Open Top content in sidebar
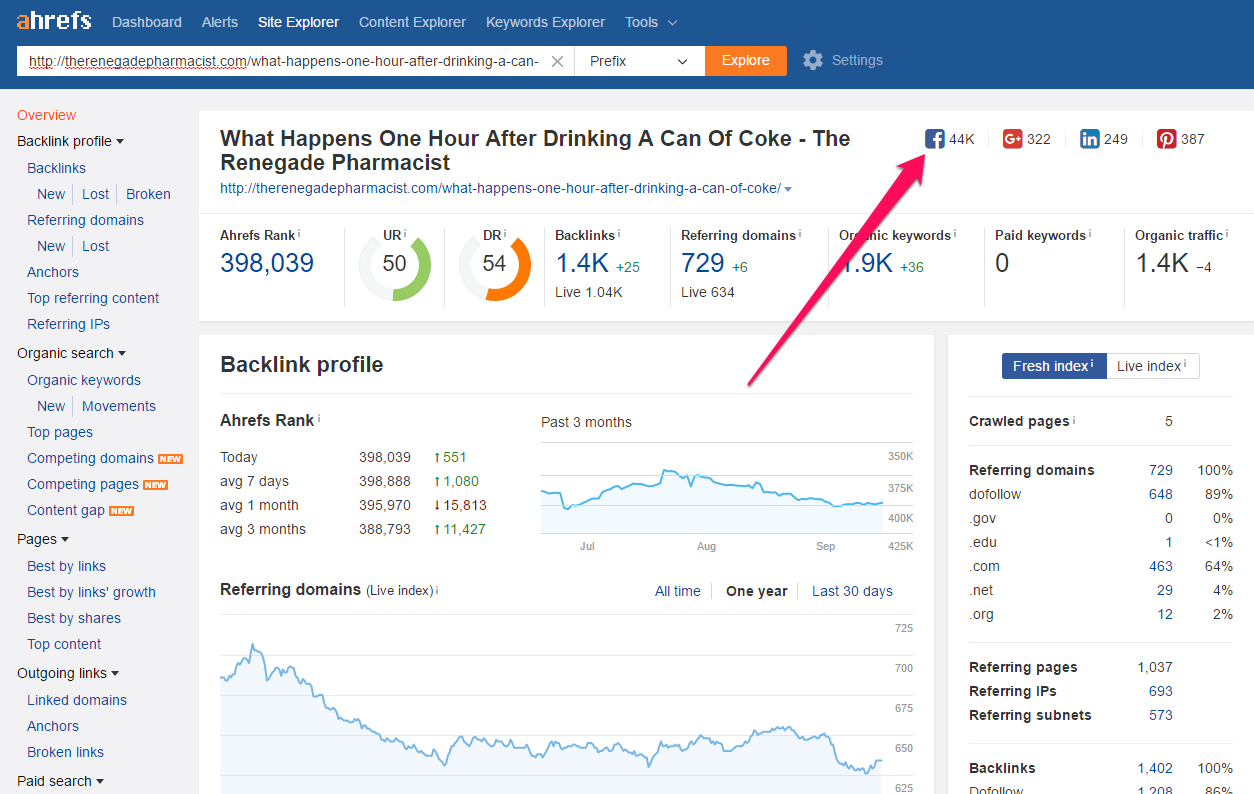The height and width of the screenshot is (794, 1254). (x=64, y=644)
